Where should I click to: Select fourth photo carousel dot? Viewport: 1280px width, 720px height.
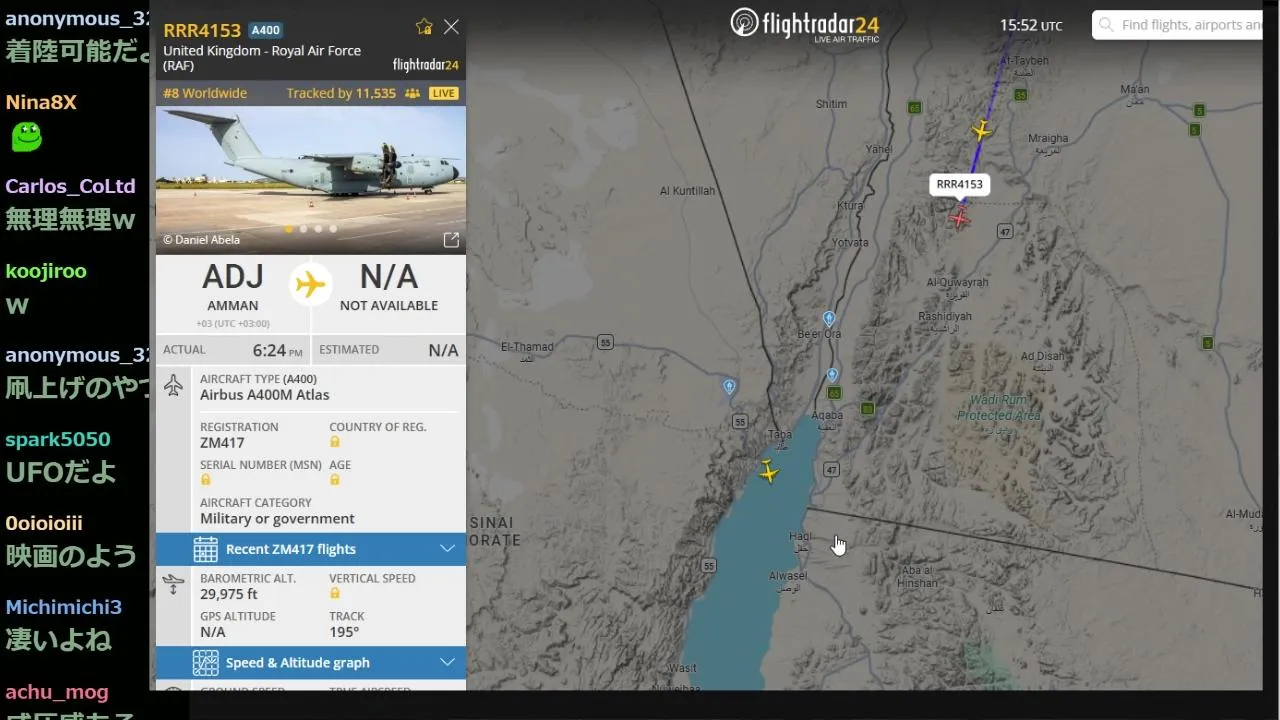pos(333,229)
